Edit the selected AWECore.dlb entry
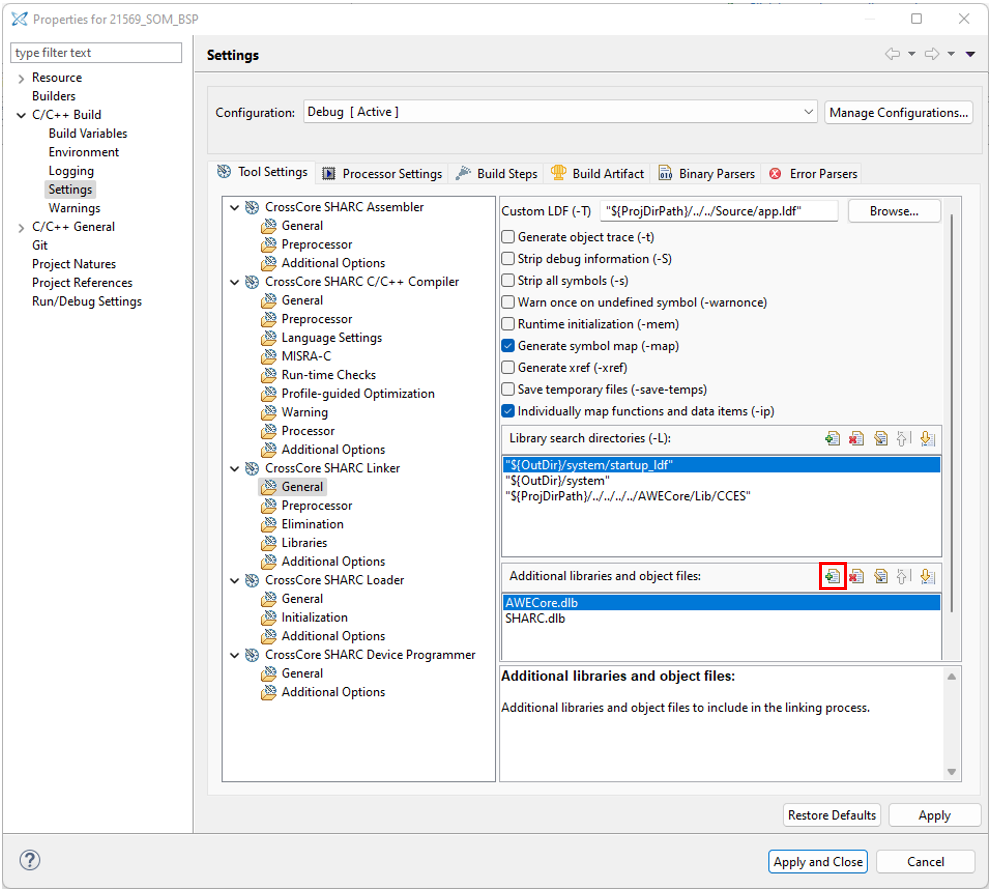The height and width of the screenshot is (891, 991). point(879,576)
